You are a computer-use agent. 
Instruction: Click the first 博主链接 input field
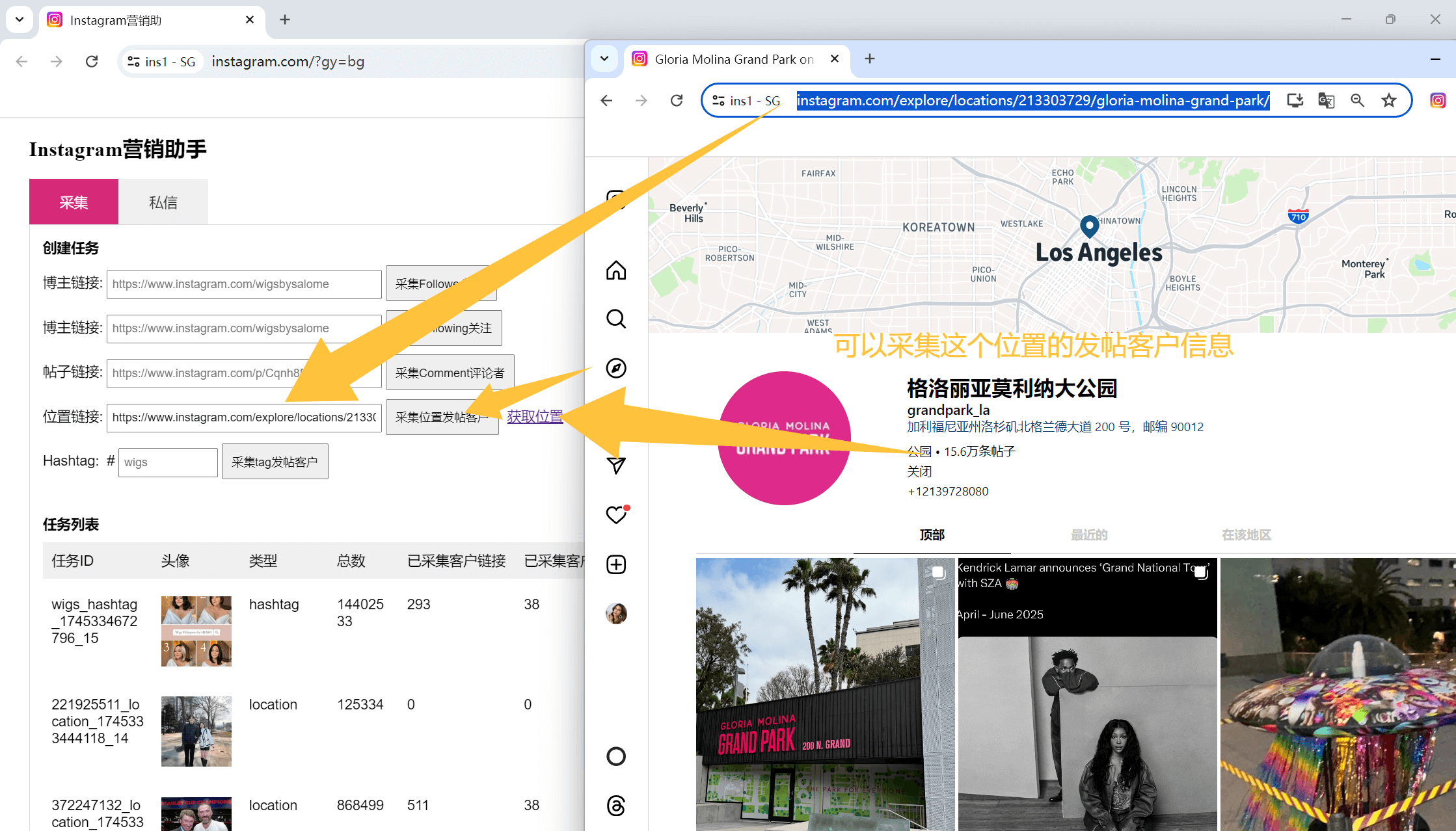coord(244,284)
